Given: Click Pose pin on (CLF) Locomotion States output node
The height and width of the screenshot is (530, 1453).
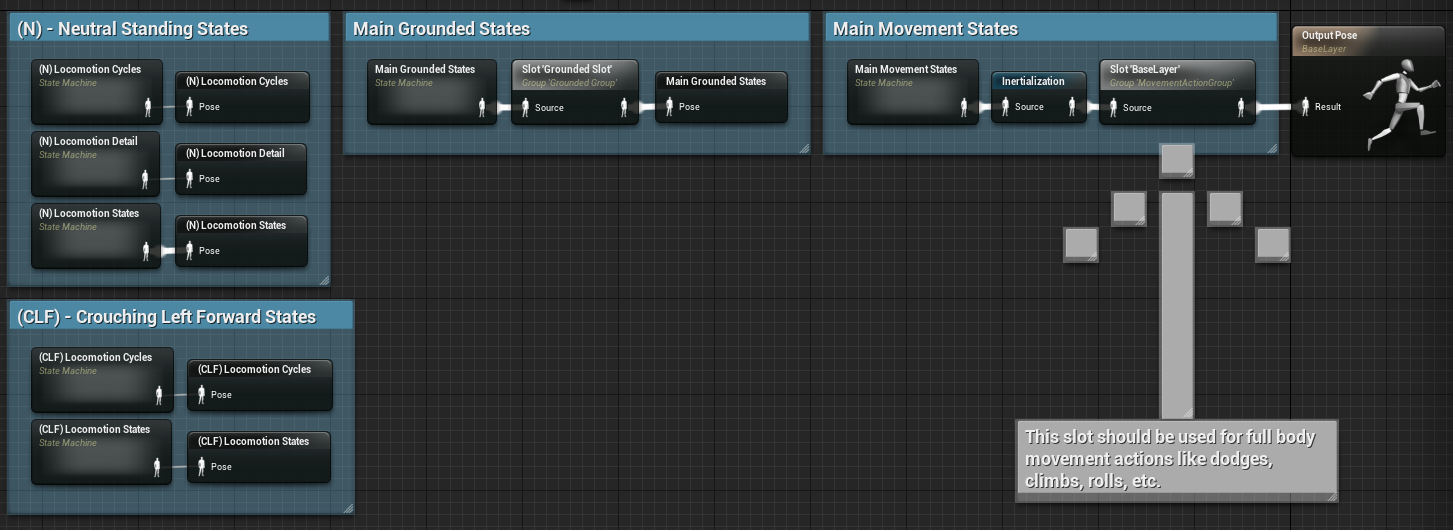Looking at the screenshot, I should pyautogui.click(x=201, y=467).
